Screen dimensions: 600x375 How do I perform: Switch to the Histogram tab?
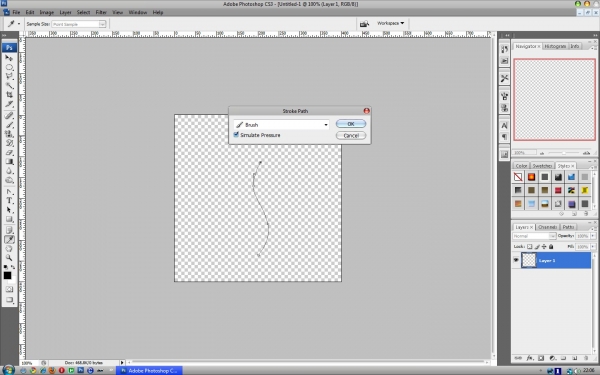click(x=555, y=46)
